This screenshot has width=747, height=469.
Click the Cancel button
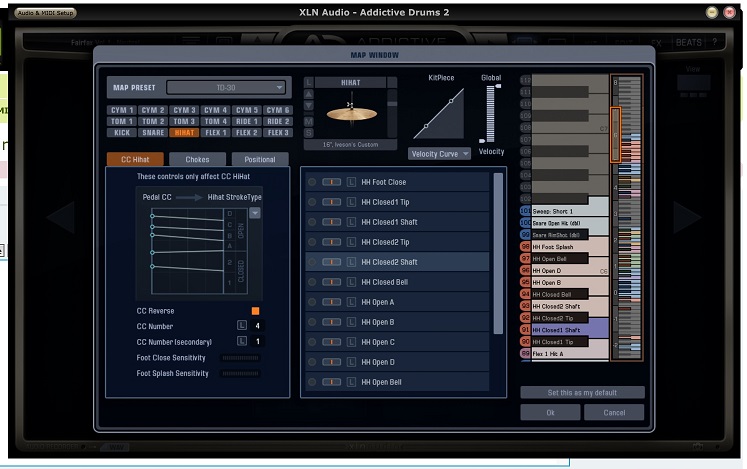click(x=614, y=413)
